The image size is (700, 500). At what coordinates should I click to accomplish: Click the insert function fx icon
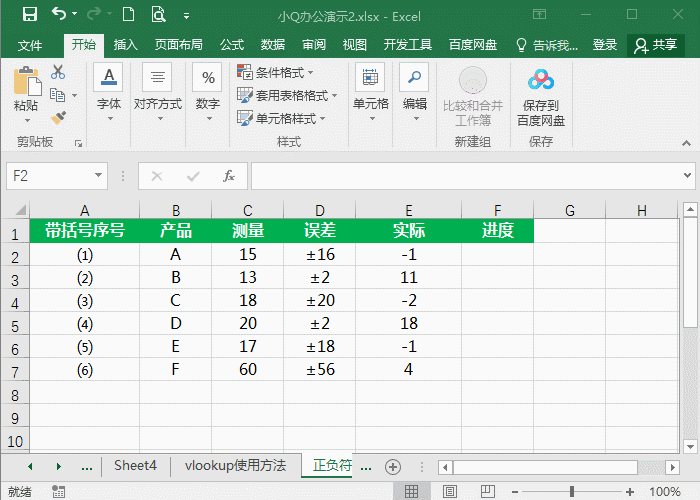[x=229, y=176]
